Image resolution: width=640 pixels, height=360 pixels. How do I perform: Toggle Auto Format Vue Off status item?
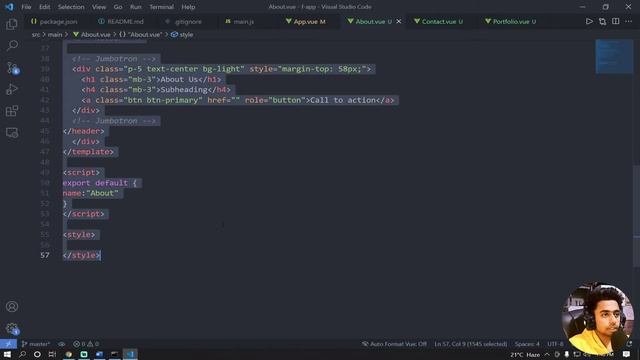(394, 344)
